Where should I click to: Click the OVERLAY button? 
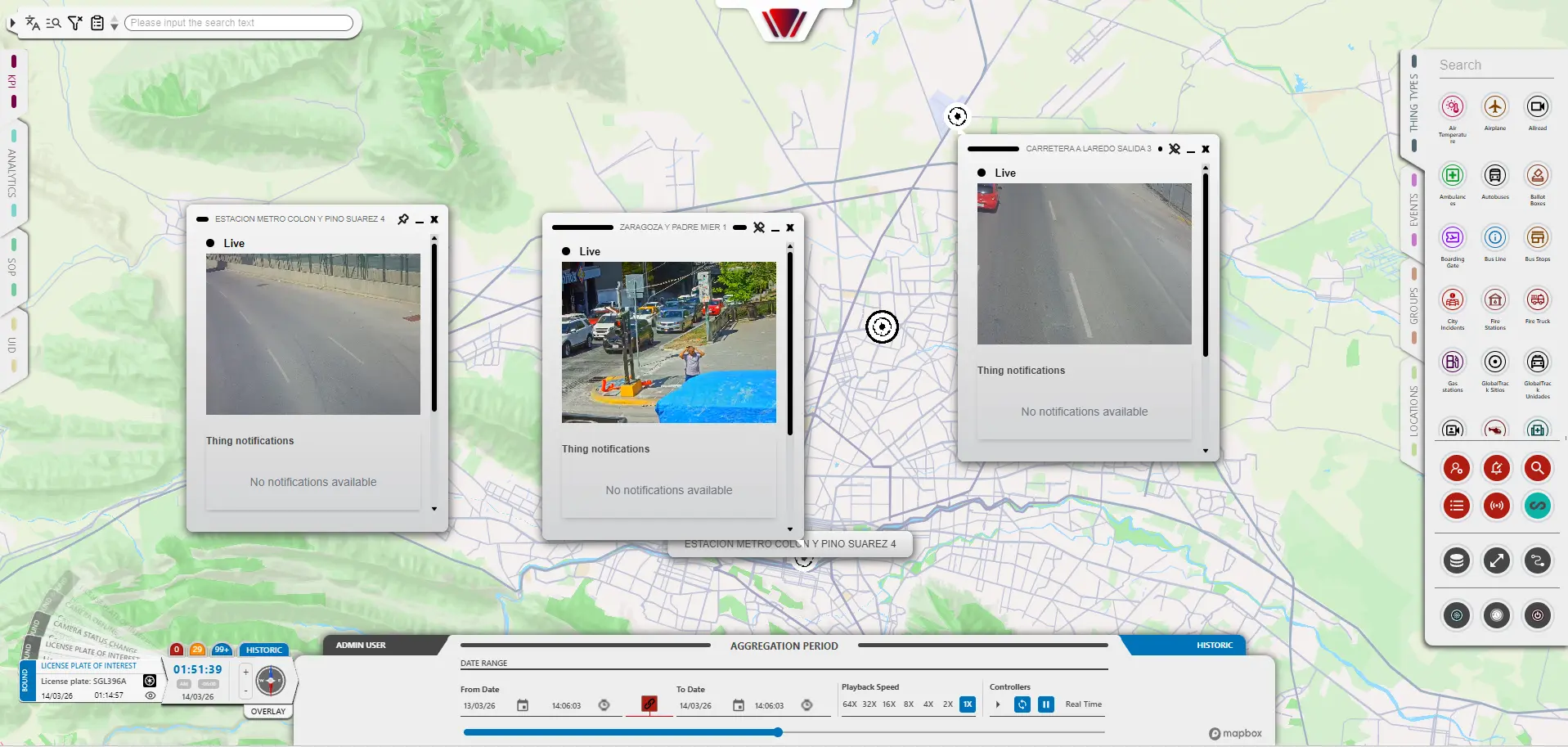tap(268, 712)
